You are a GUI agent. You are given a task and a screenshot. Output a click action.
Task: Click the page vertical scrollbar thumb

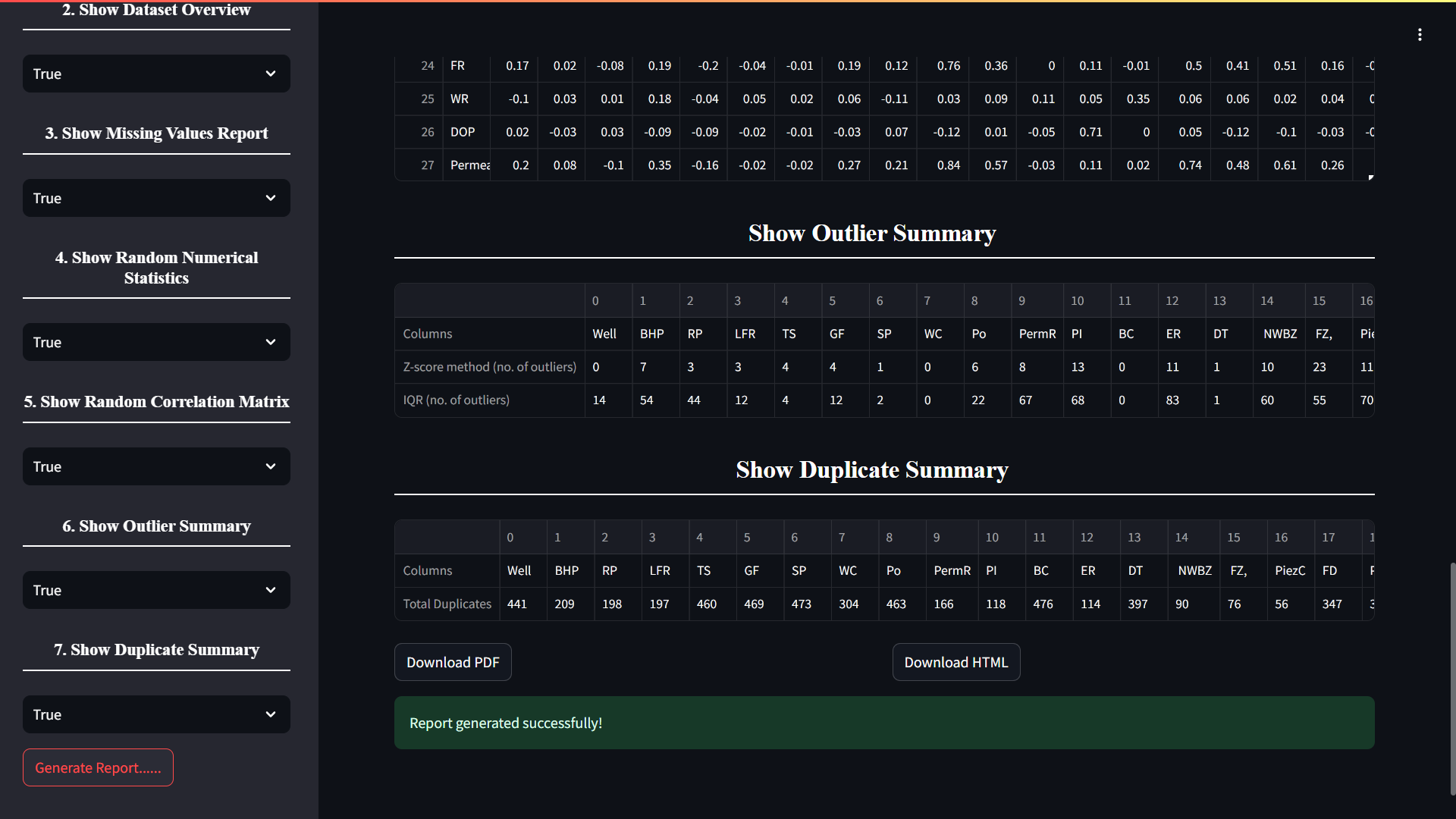1452,679
